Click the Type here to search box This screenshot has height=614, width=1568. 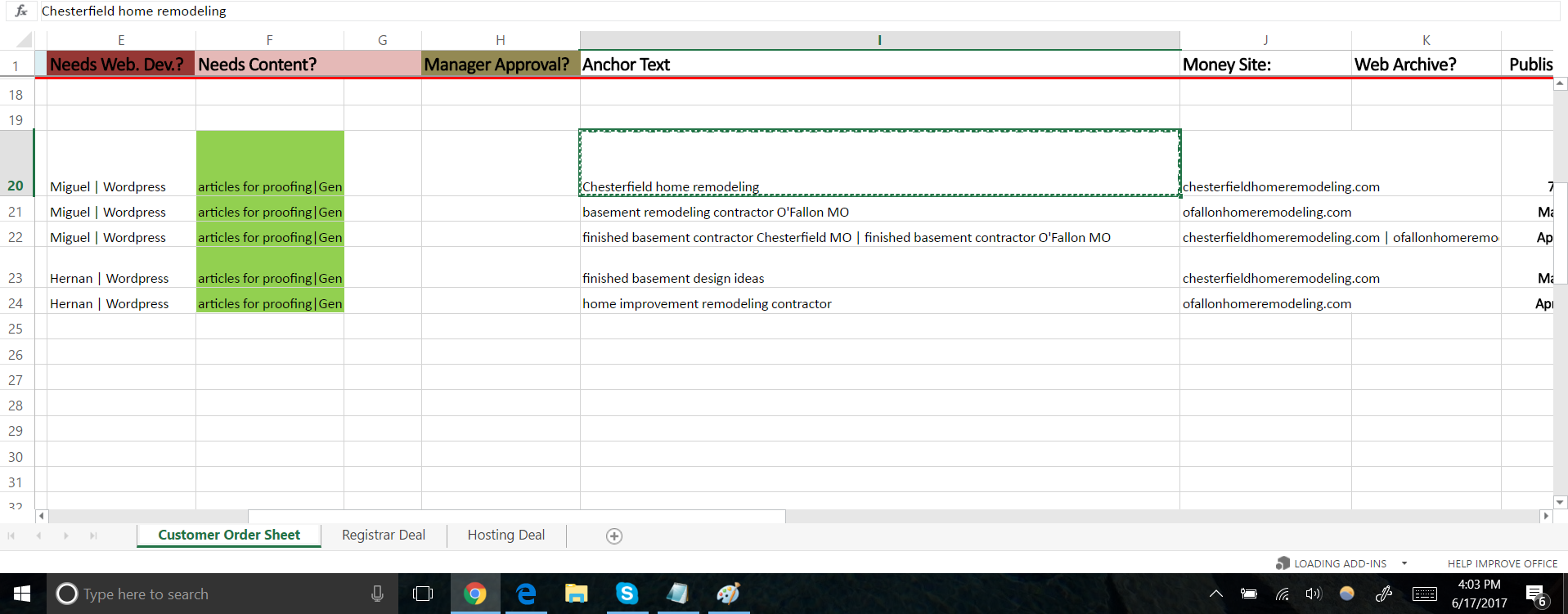pos(213,594)
